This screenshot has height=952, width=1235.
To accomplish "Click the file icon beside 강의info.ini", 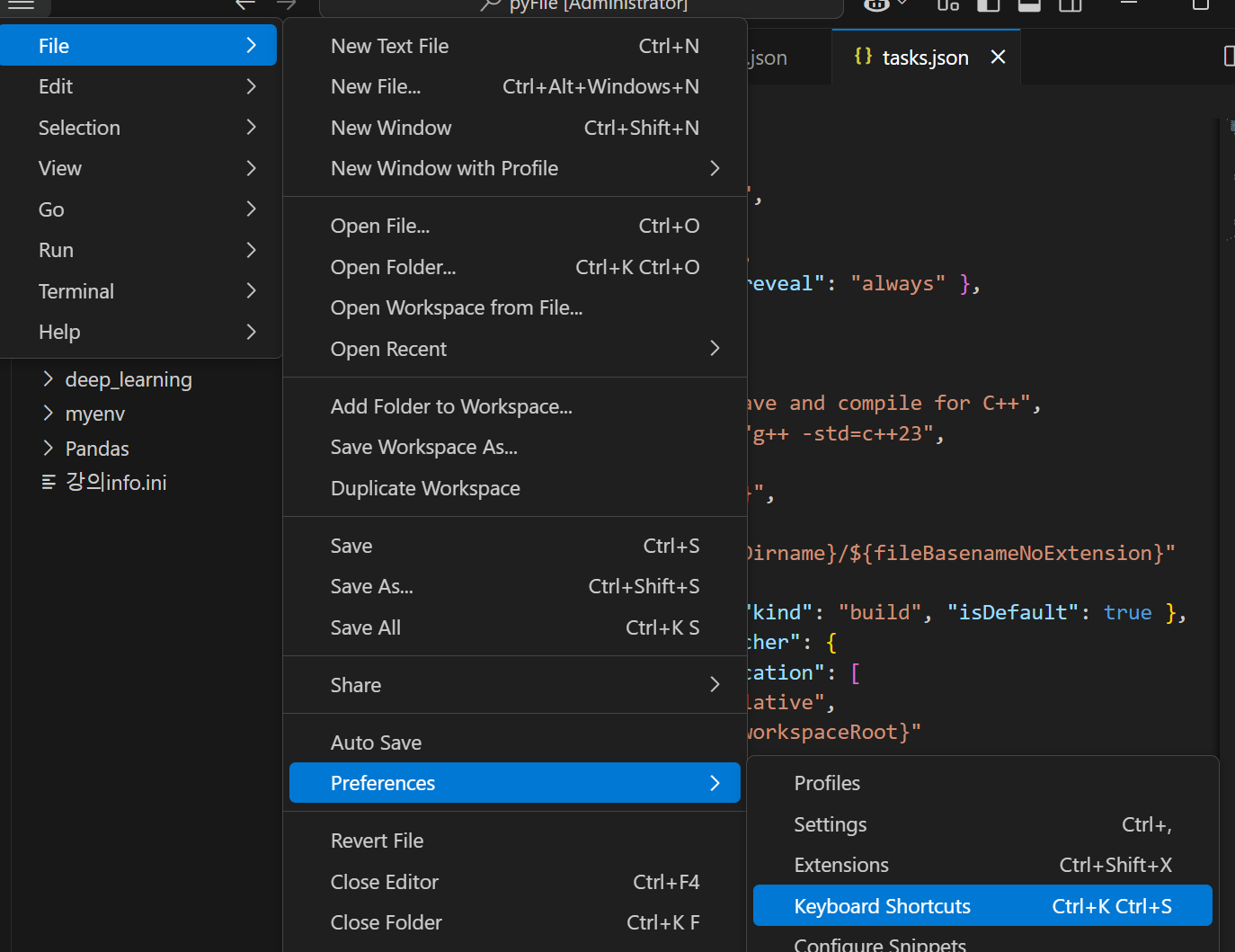I will tap(49, 483).
